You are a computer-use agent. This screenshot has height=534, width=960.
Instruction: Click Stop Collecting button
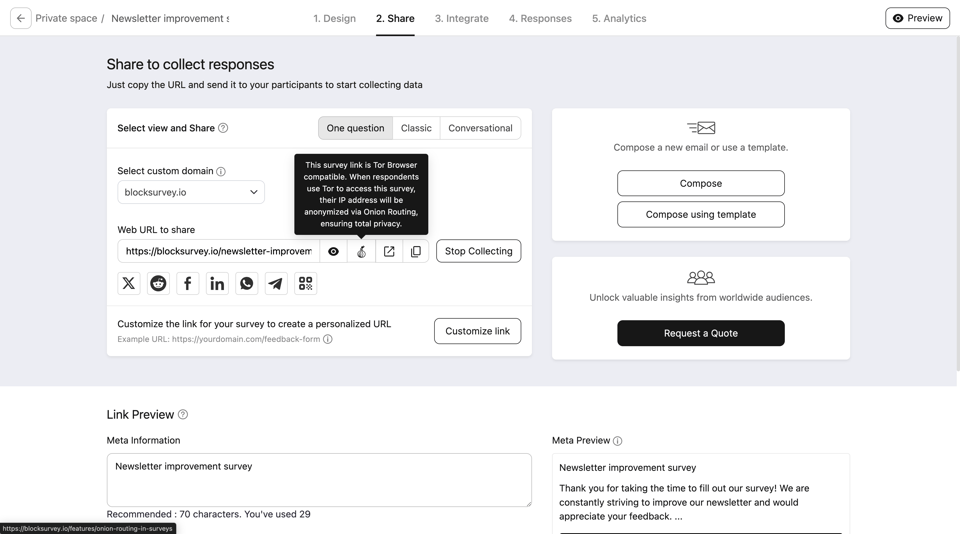478,251
